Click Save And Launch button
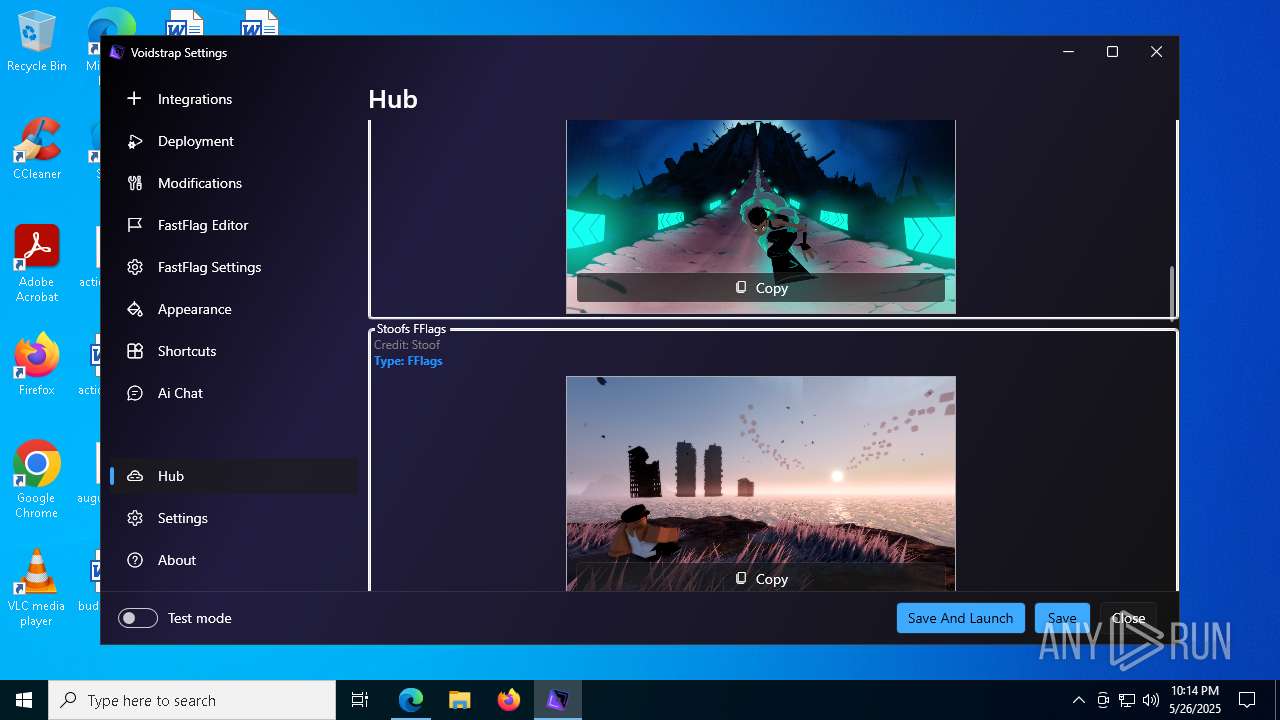The height and width of the screenshot is (720, 1280). 960,618
